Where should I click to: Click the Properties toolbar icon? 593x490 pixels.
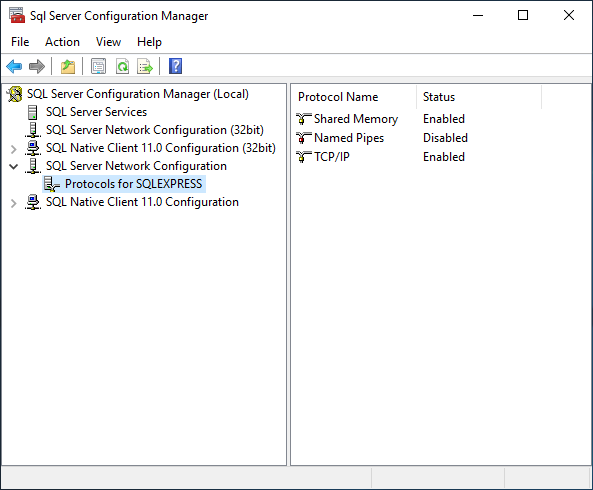98,67
